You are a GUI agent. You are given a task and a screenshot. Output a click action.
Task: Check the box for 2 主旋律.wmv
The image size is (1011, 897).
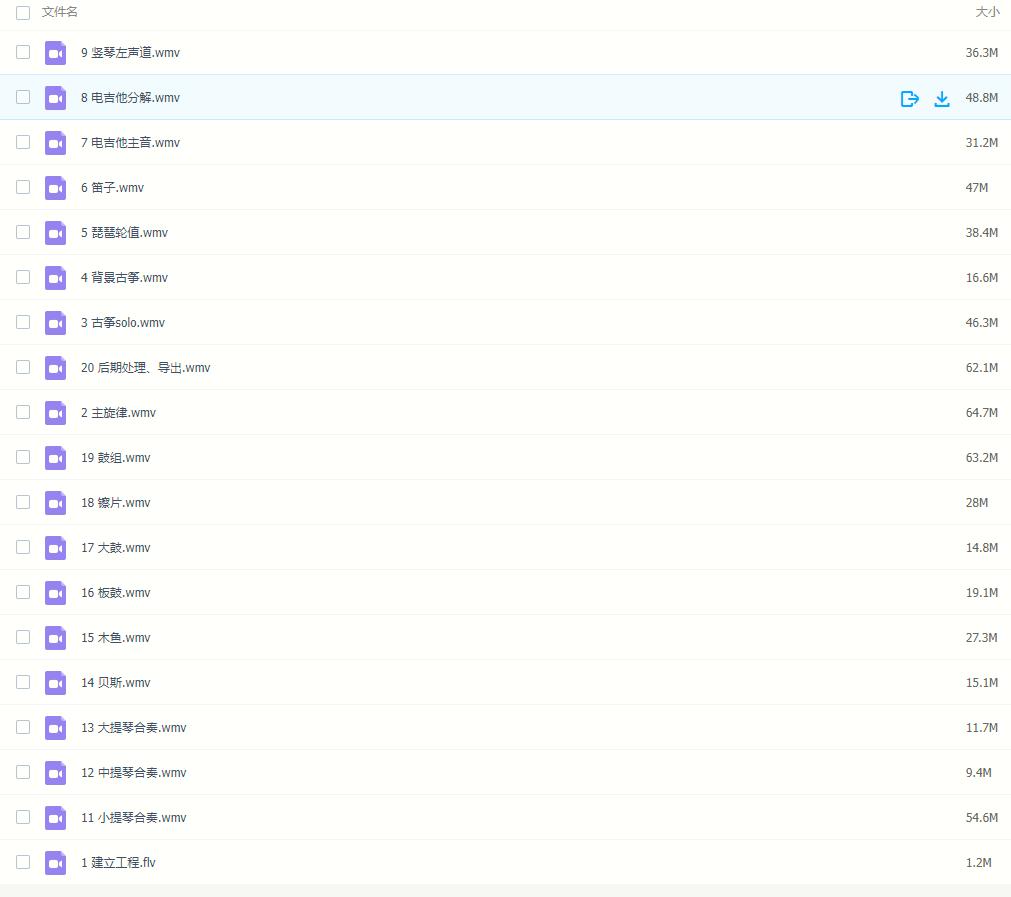click(23, 412)
